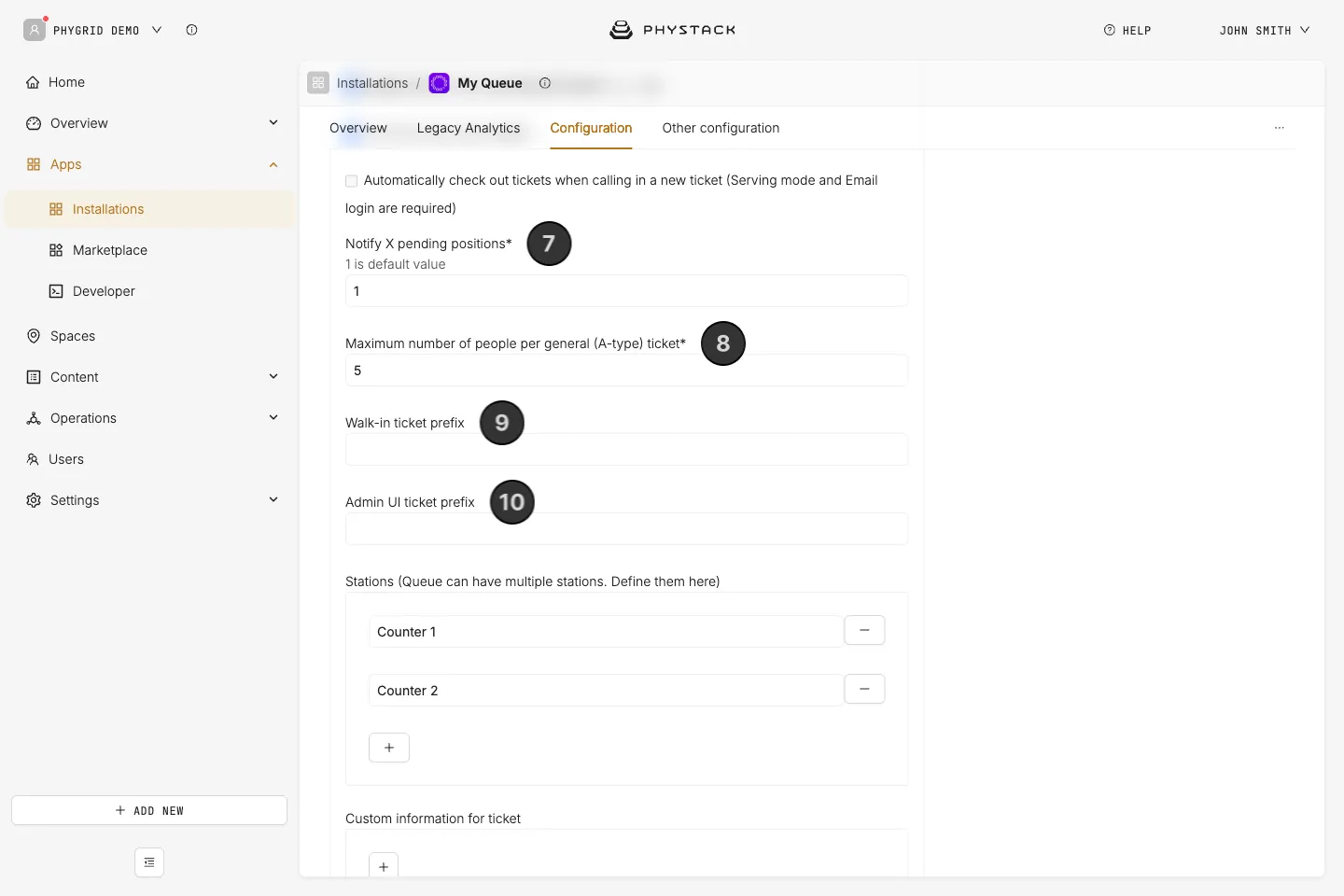
Task: Click the Notify X pending positions field
Action: pyautogui.click(x=626, y=291)
